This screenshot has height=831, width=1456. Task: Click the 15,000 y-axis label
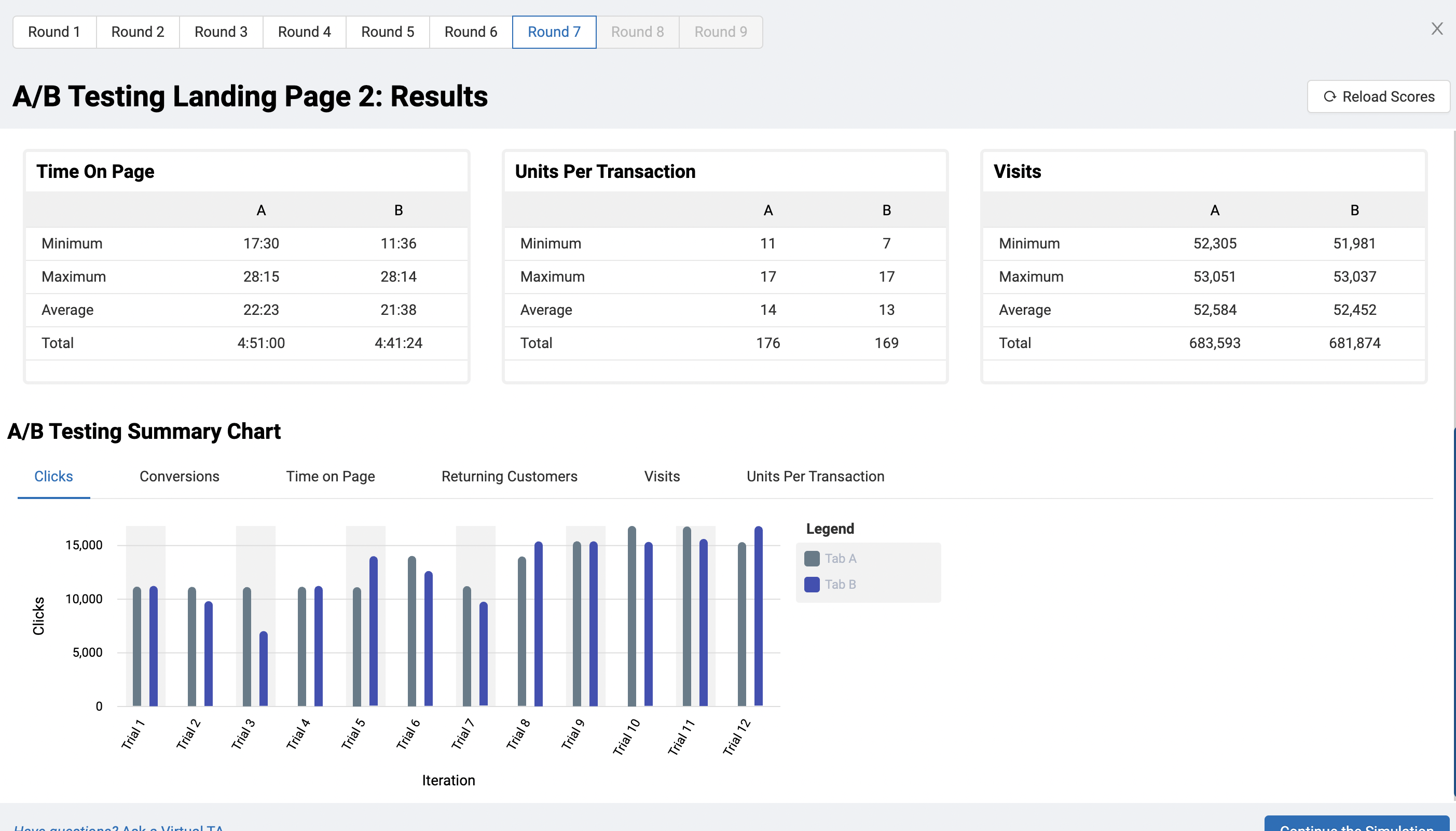(x=84, y=545)
